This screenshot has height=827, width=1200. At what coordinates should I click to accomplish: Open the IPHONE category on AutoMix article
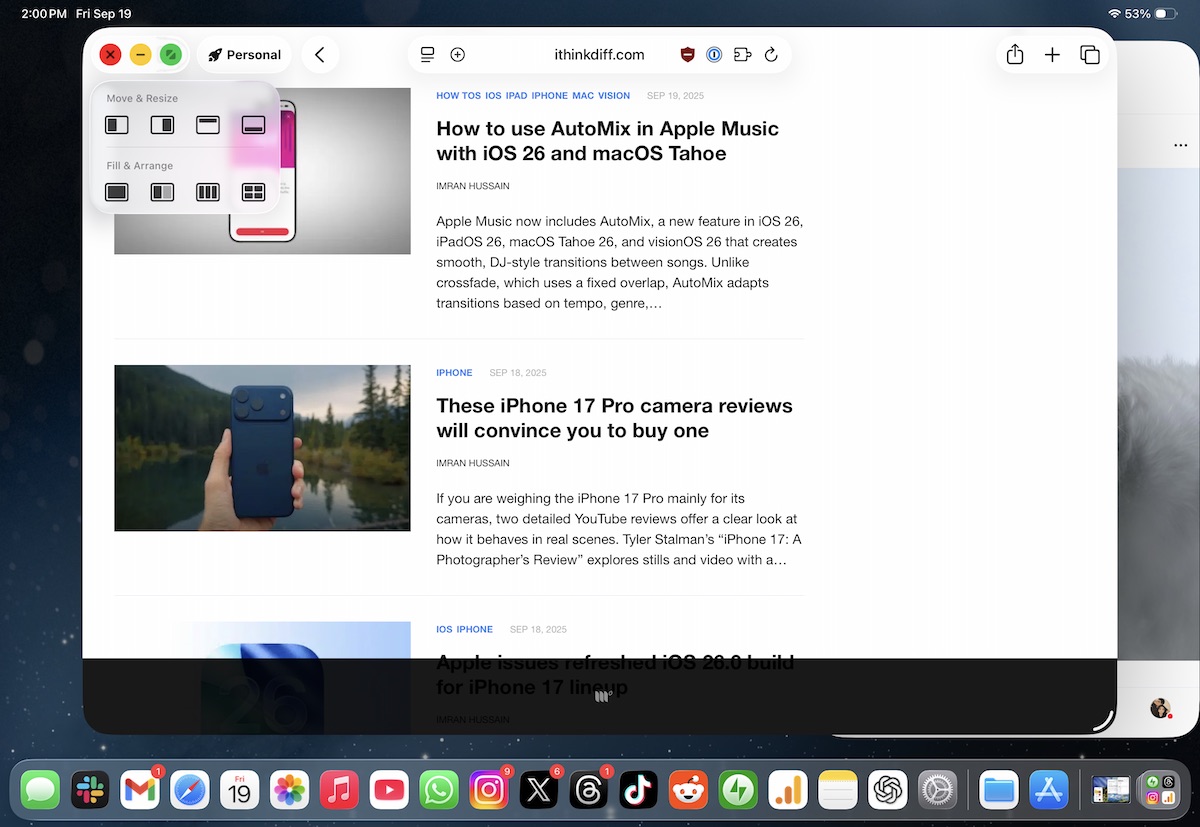coord(549,96)
